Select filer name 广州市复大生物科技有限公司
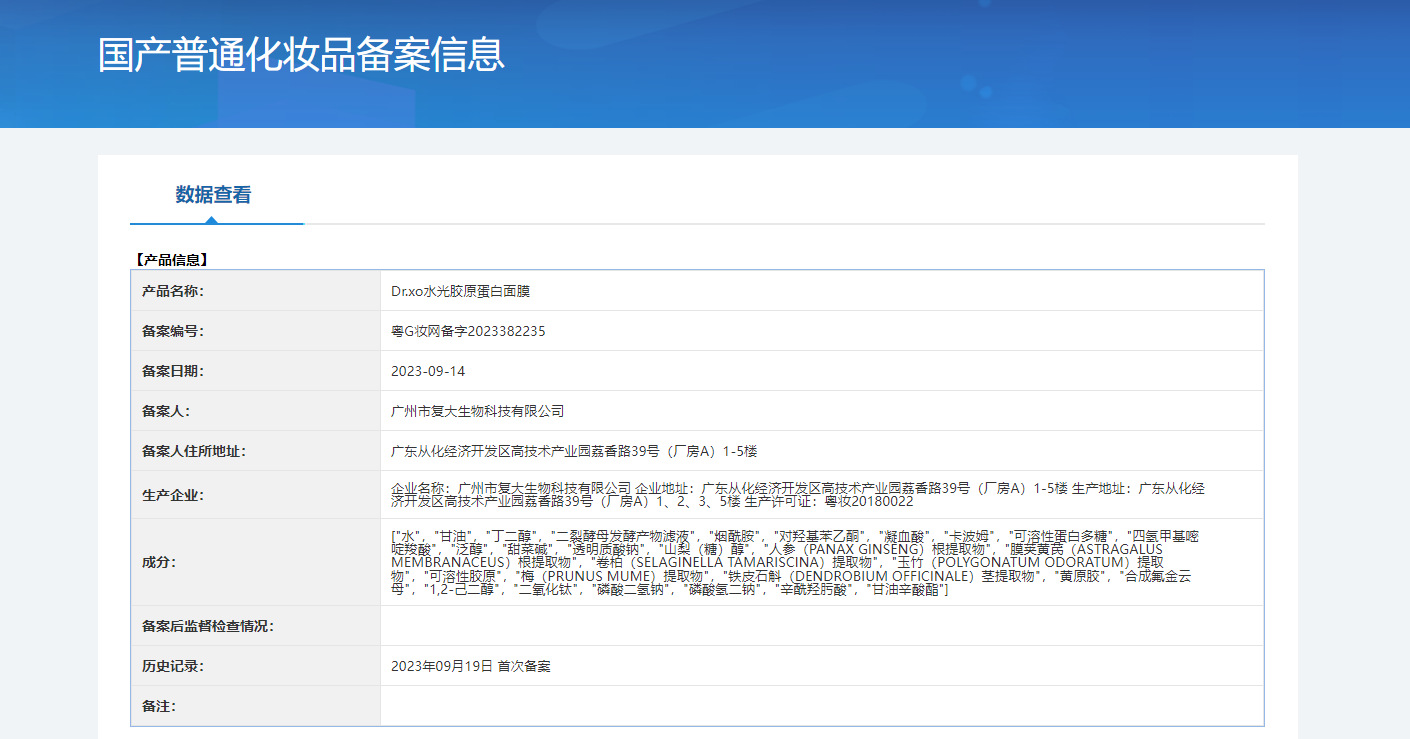The width and height of the screenshot is (1410, 739). (477, 411)
